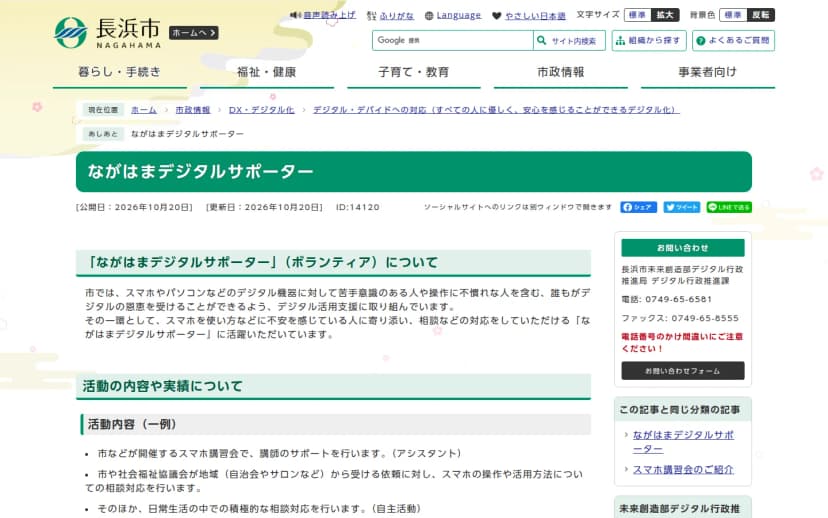This screenshot has height=518, width=828.
Task: Click fax number 0749-65-8555
Action: click(x=704, y=318)
